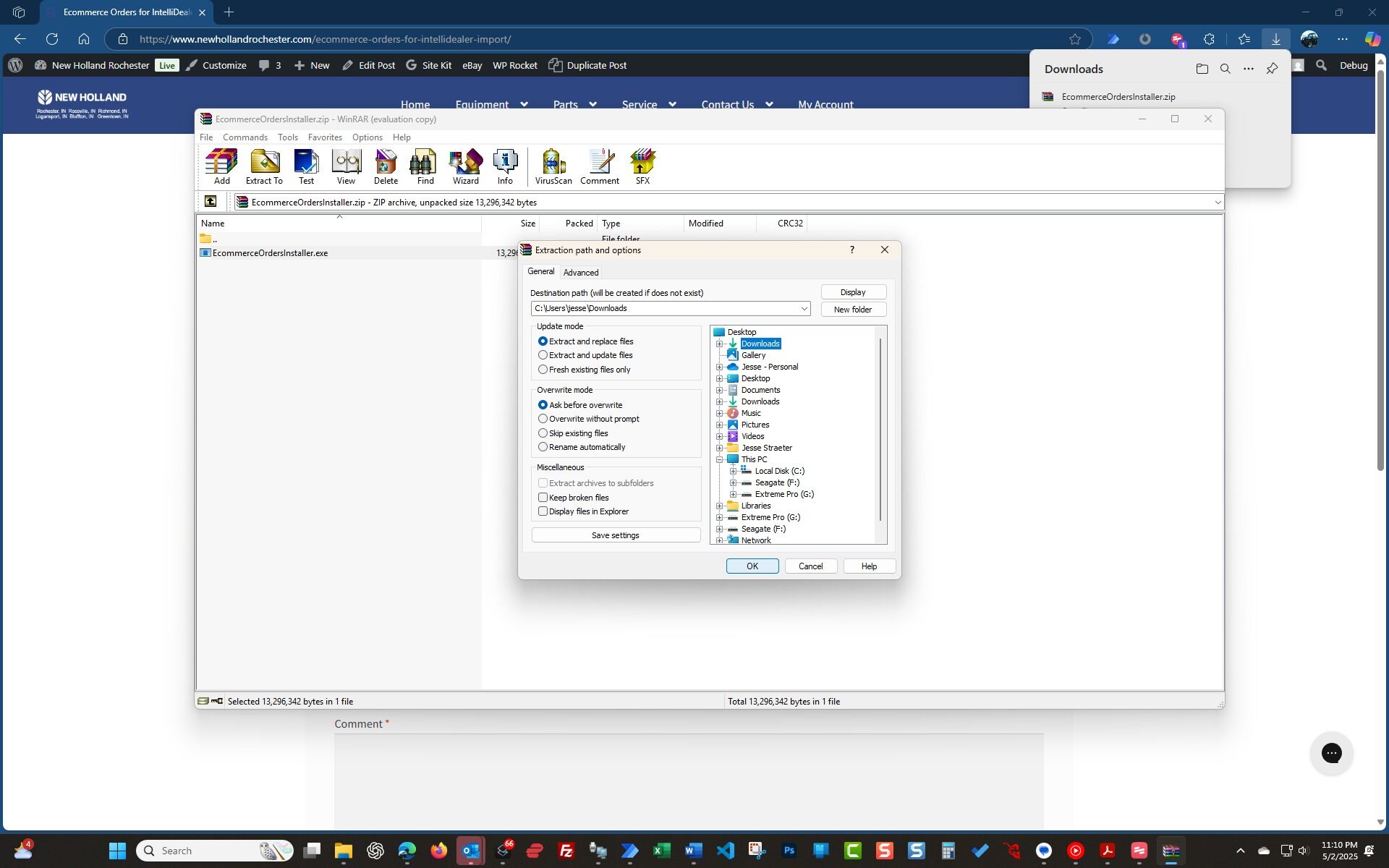This screenshot has height=868, width=1389.
Task: Switch to the Advanced tab
Action: point(580,273)
